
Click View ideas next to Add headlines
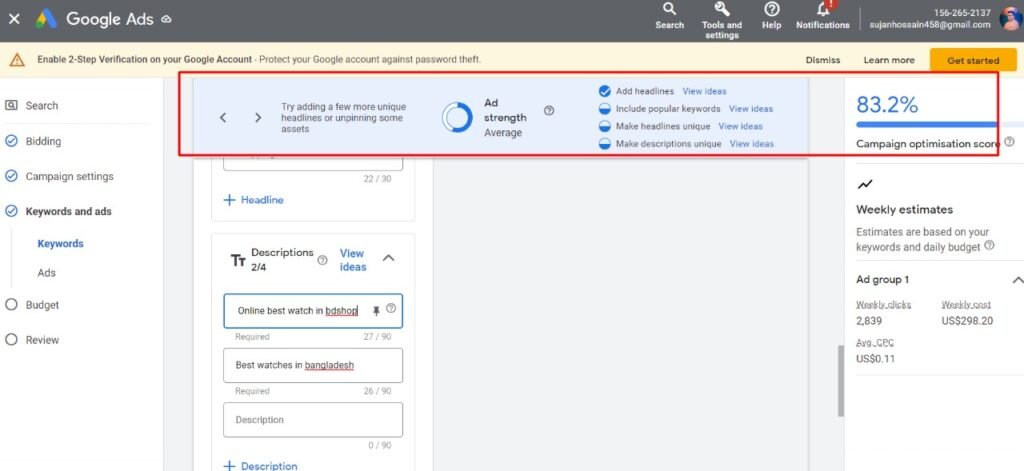704,91
